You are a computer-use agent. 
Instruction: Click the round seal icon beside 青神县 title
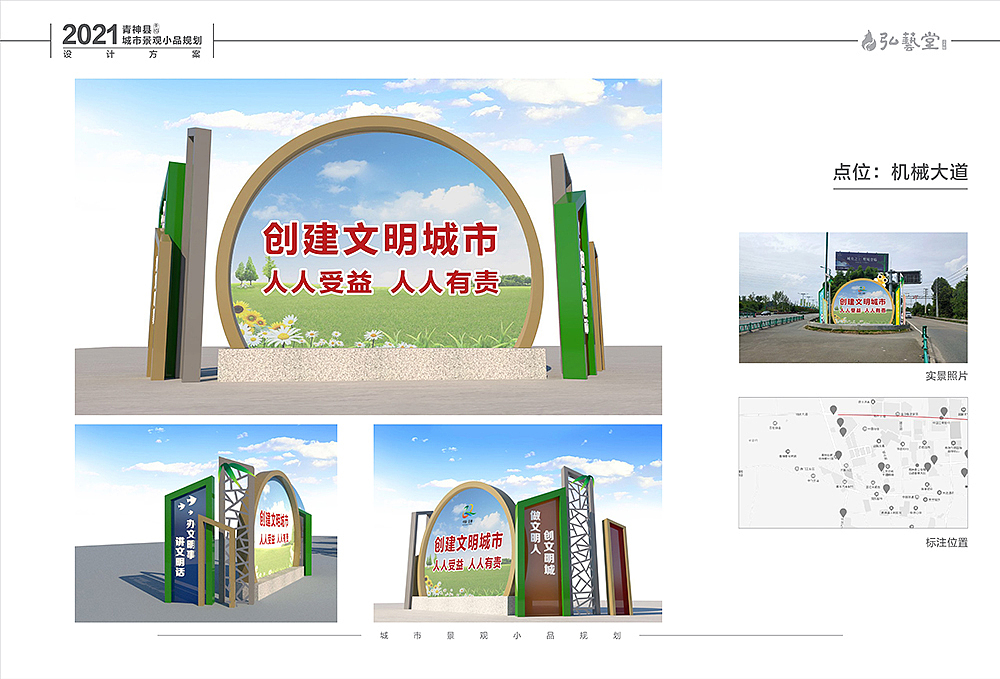coord(156,30)
